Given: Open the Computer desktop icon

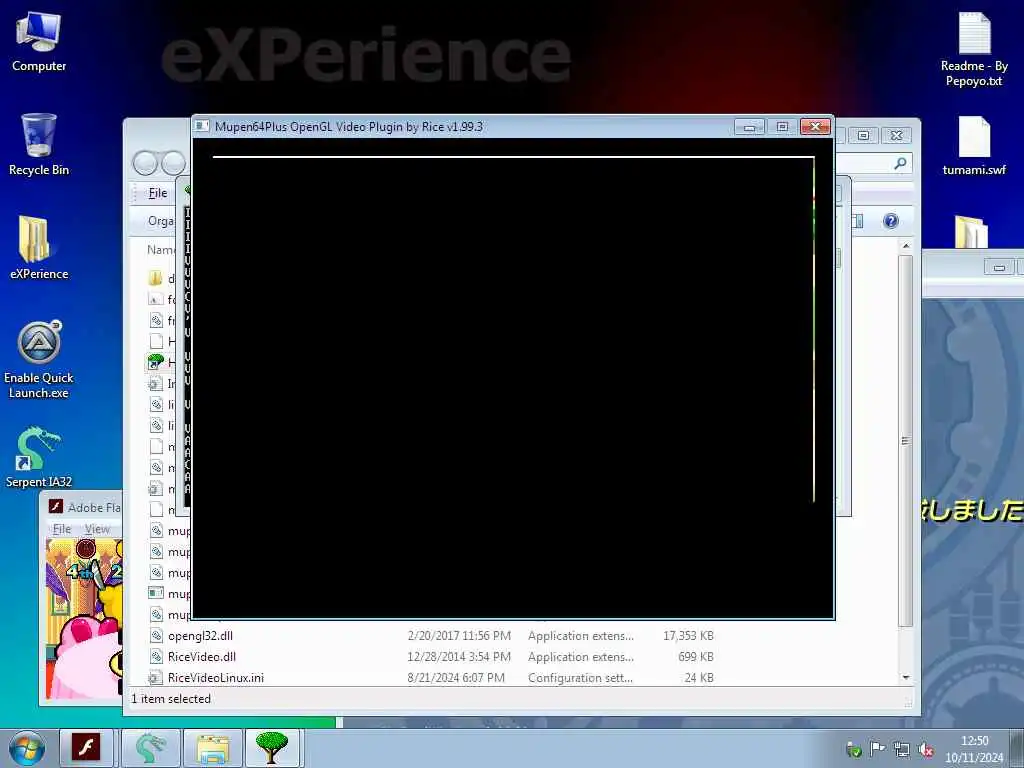Looking at the screenshot, I should [39, 42].
